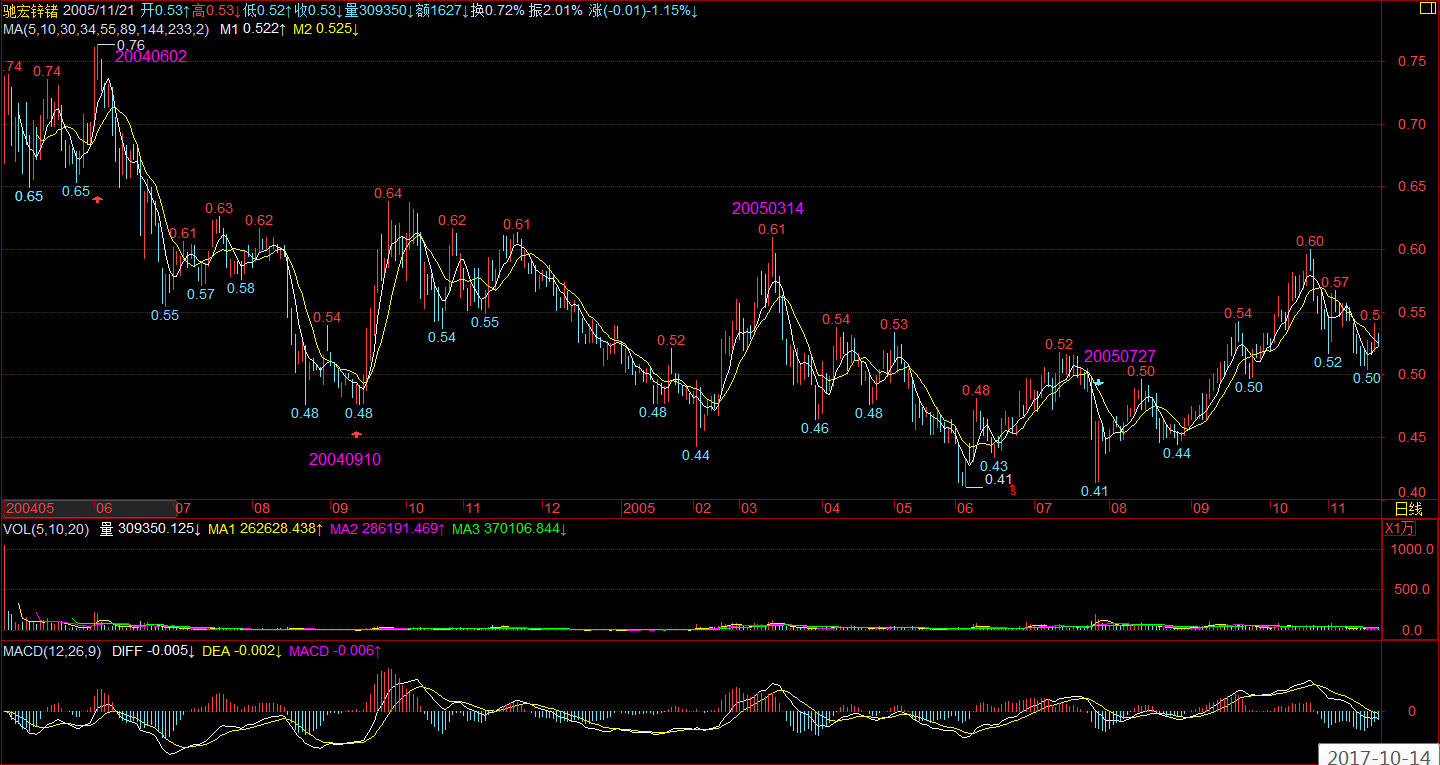Click the DIFF -0.005 value
Viewport: 1440px width, 765px height.
click(x=155, y=651)
